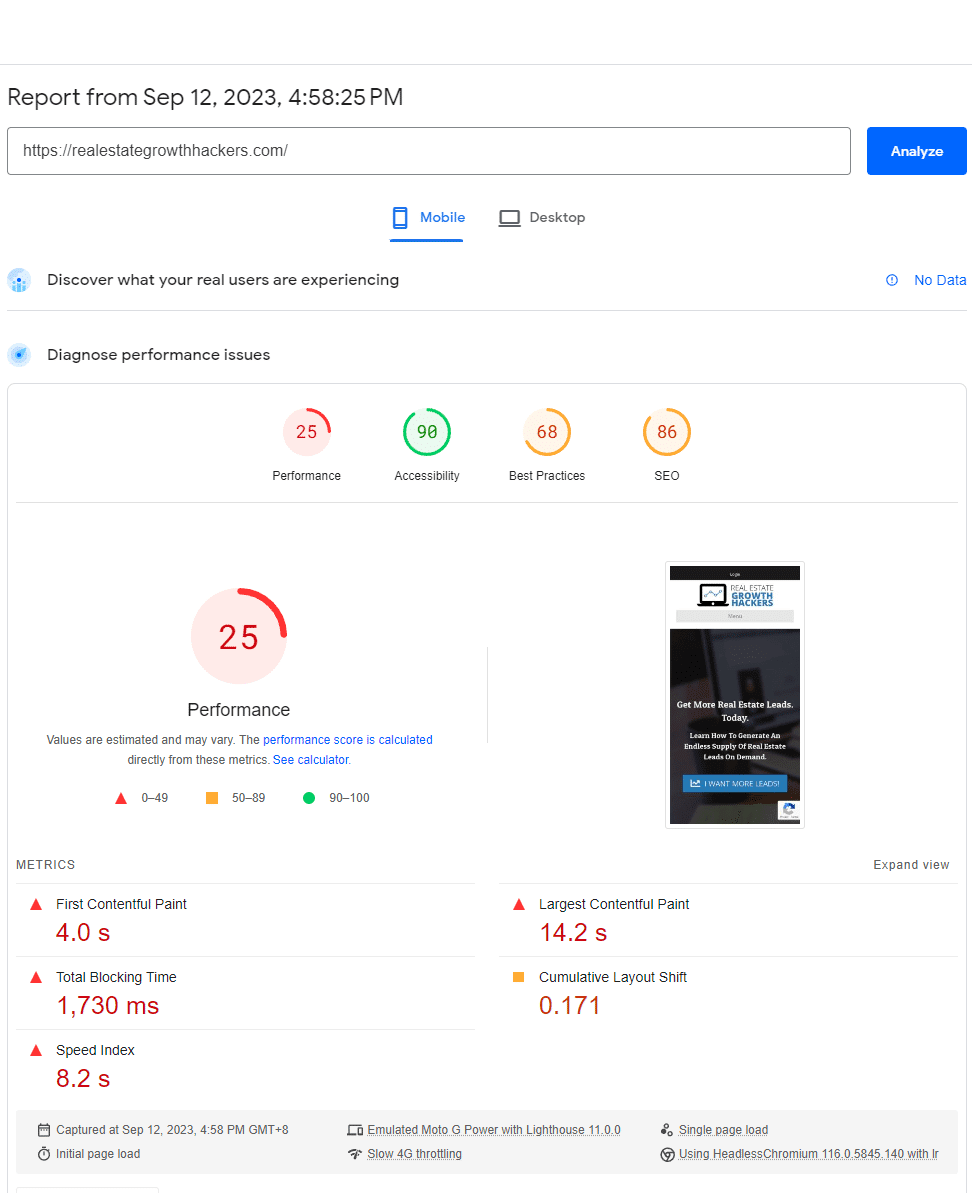Image resolution: width=972 pixels, height=1193 pixels.
Task: Click the Best Practices gauge showing 68
Action: pos(547,432)
